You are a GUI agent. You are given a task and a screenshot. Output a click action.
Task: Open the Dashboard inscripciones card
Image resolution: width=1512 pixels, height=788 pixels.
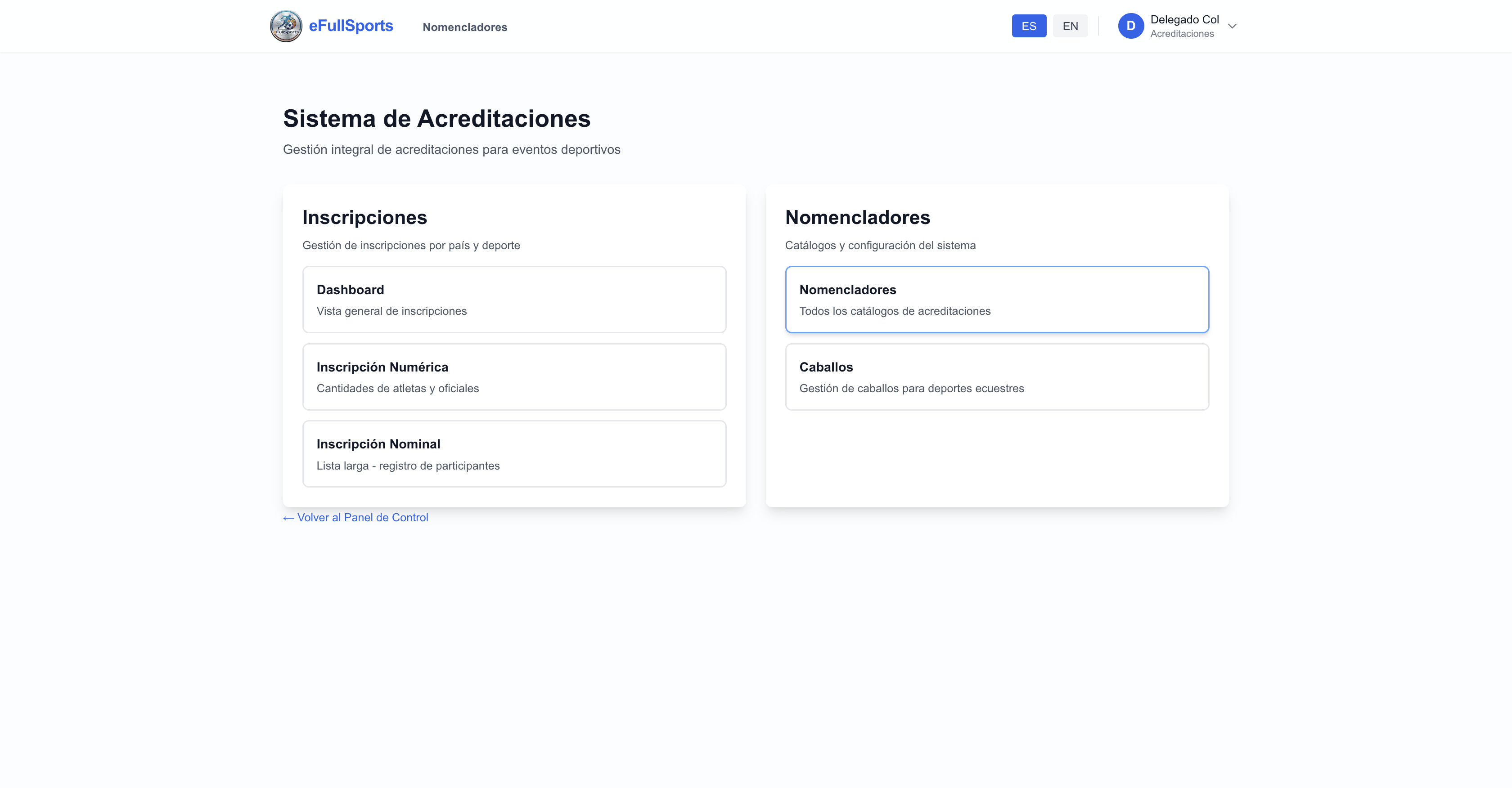pyautogui.click(x=513, y=299)
